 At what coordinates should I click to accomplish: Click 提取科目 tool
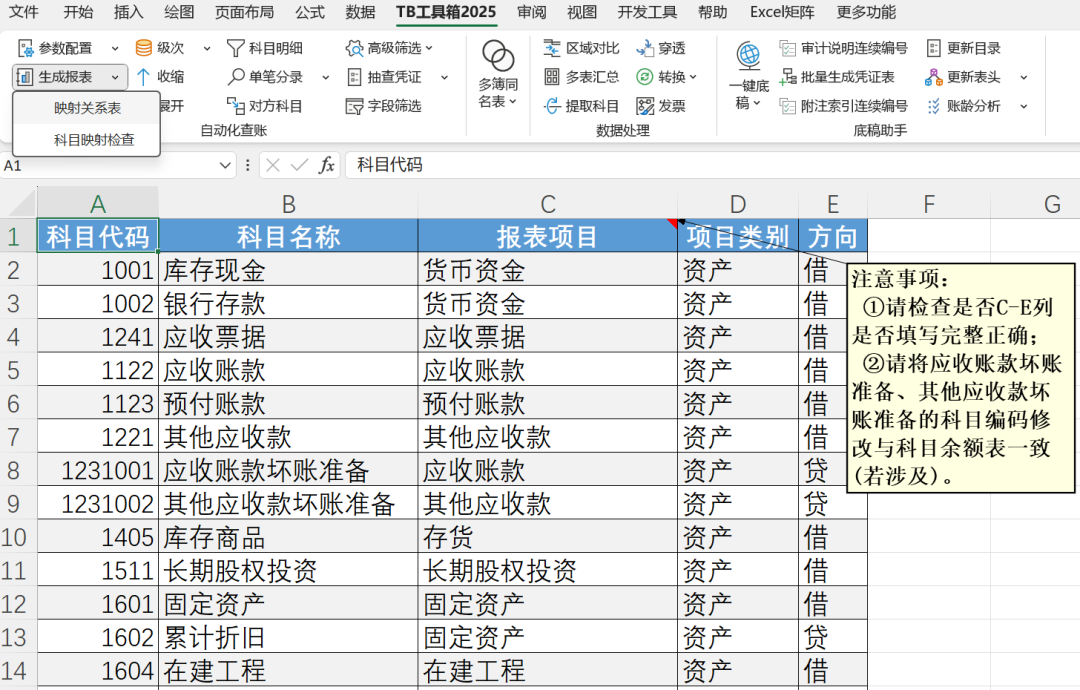click(x=581, y=106)
